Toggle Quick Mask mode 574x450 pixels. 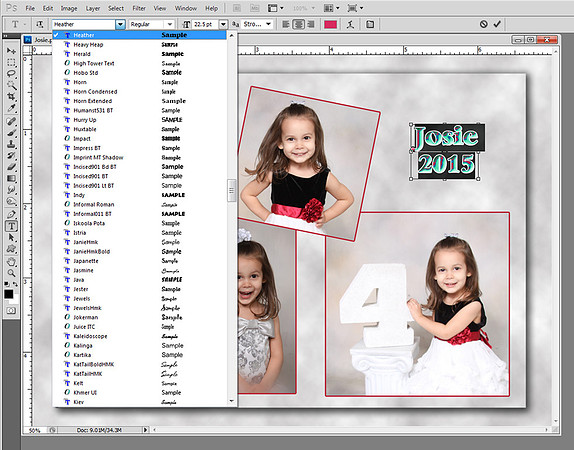[11, 310]
